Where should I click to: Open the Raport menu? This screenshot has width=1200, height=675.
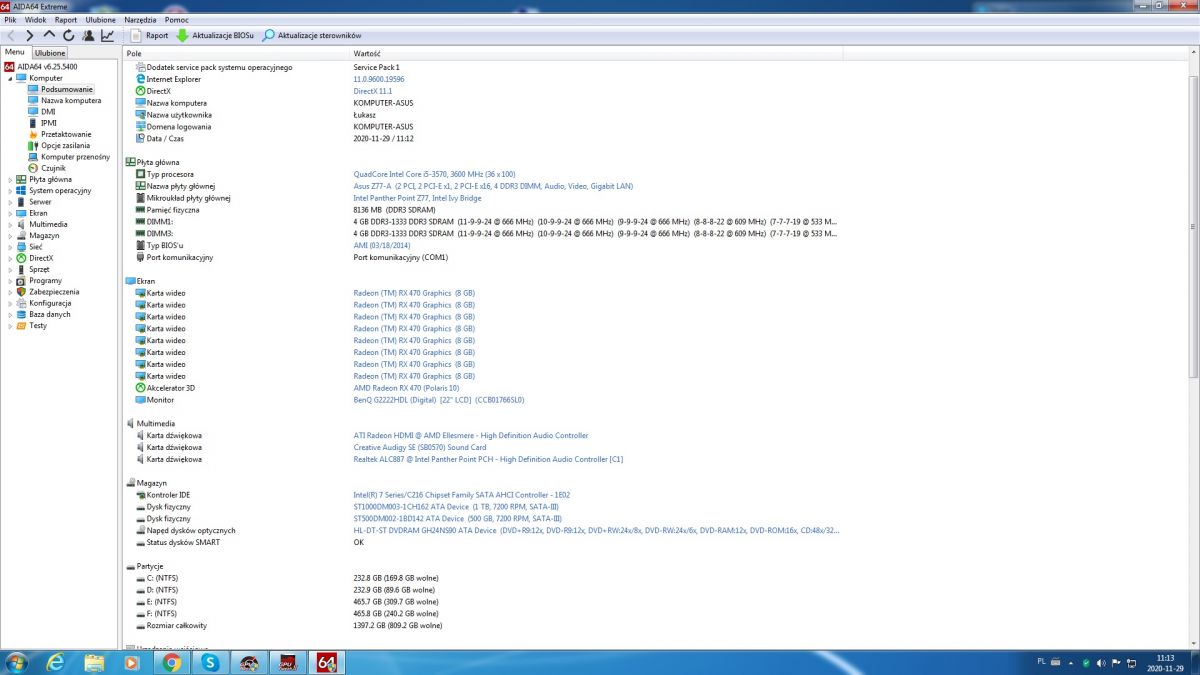(x=66, y=19)
